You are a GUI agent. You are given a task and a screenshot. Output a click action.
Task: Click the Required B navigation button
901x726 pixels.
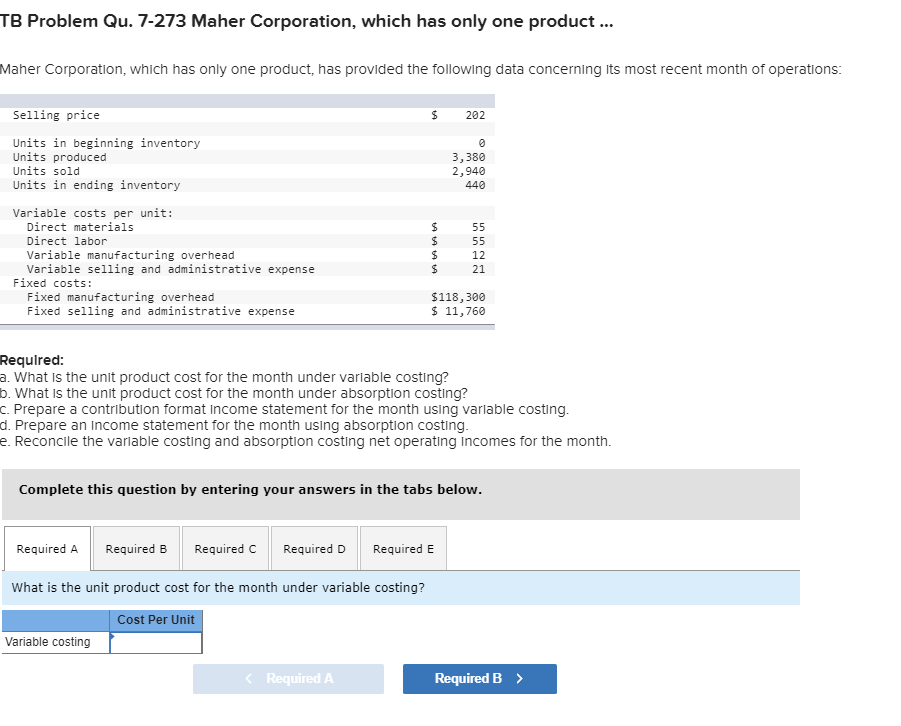(x=479, y=678)
